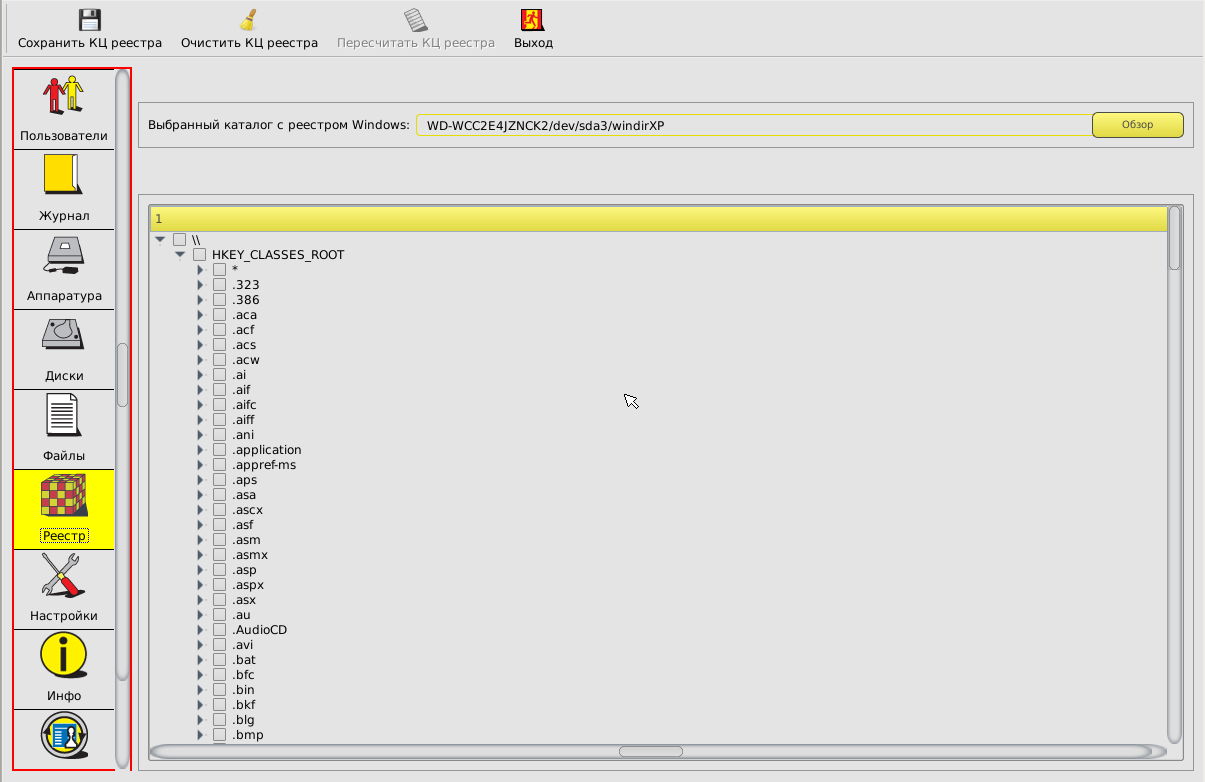The image size is (1205, 782).
Task: Enable the checkbox for .aiff
Action: coord(220,420)
